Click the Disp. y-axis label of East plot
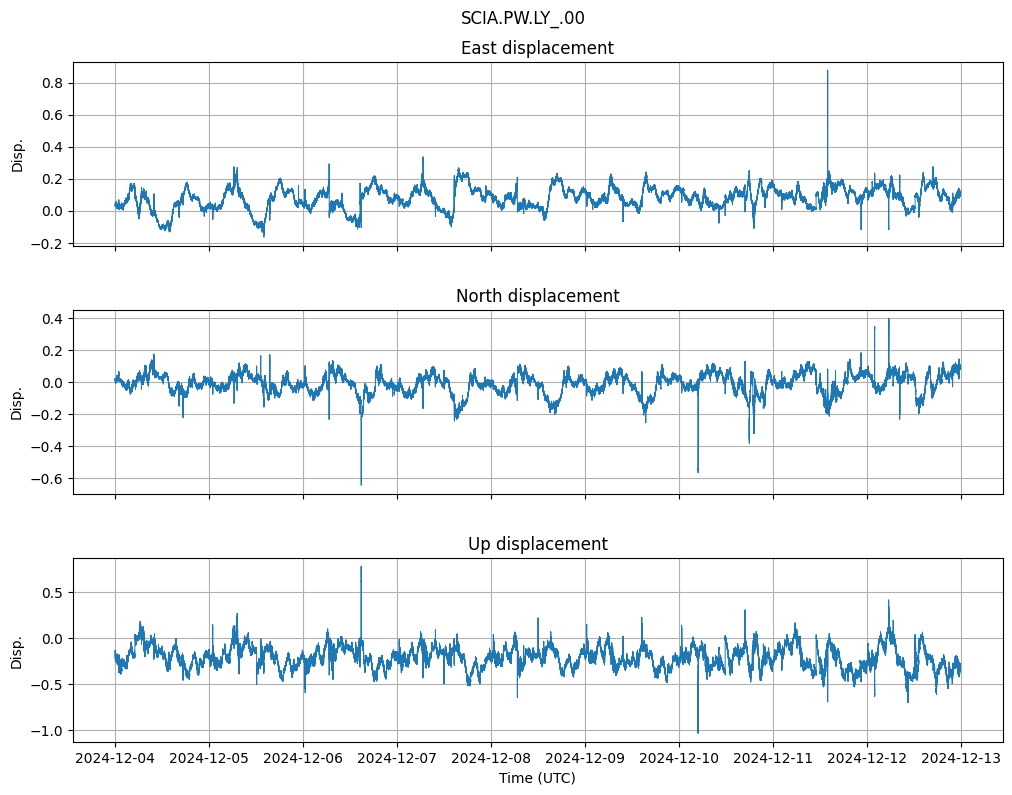Image resolution: width=1012 pixels, height=795 pixels. 18,155
